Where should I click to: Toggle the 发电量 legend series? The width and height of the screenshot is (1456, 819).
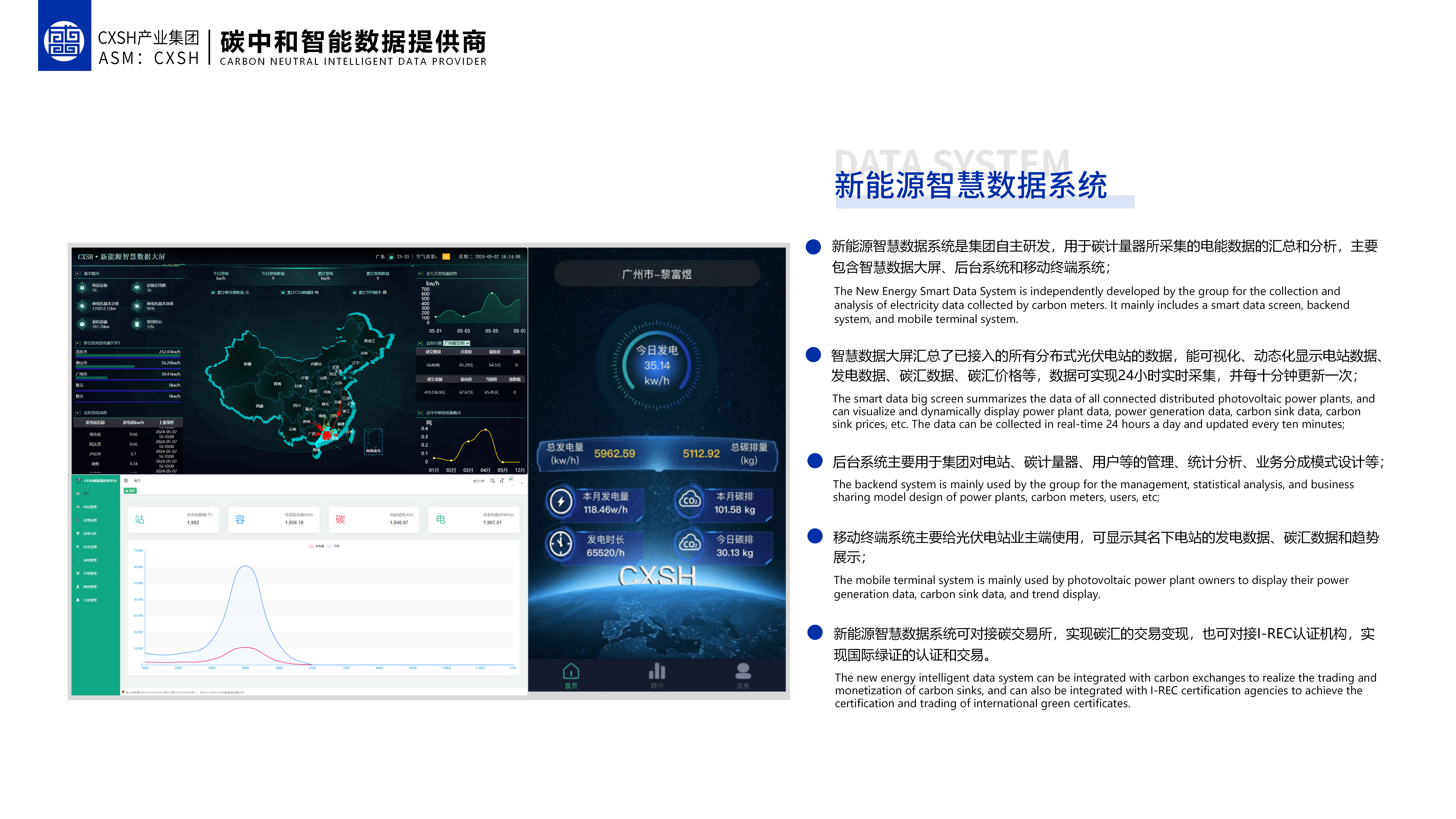click(317, 546)
